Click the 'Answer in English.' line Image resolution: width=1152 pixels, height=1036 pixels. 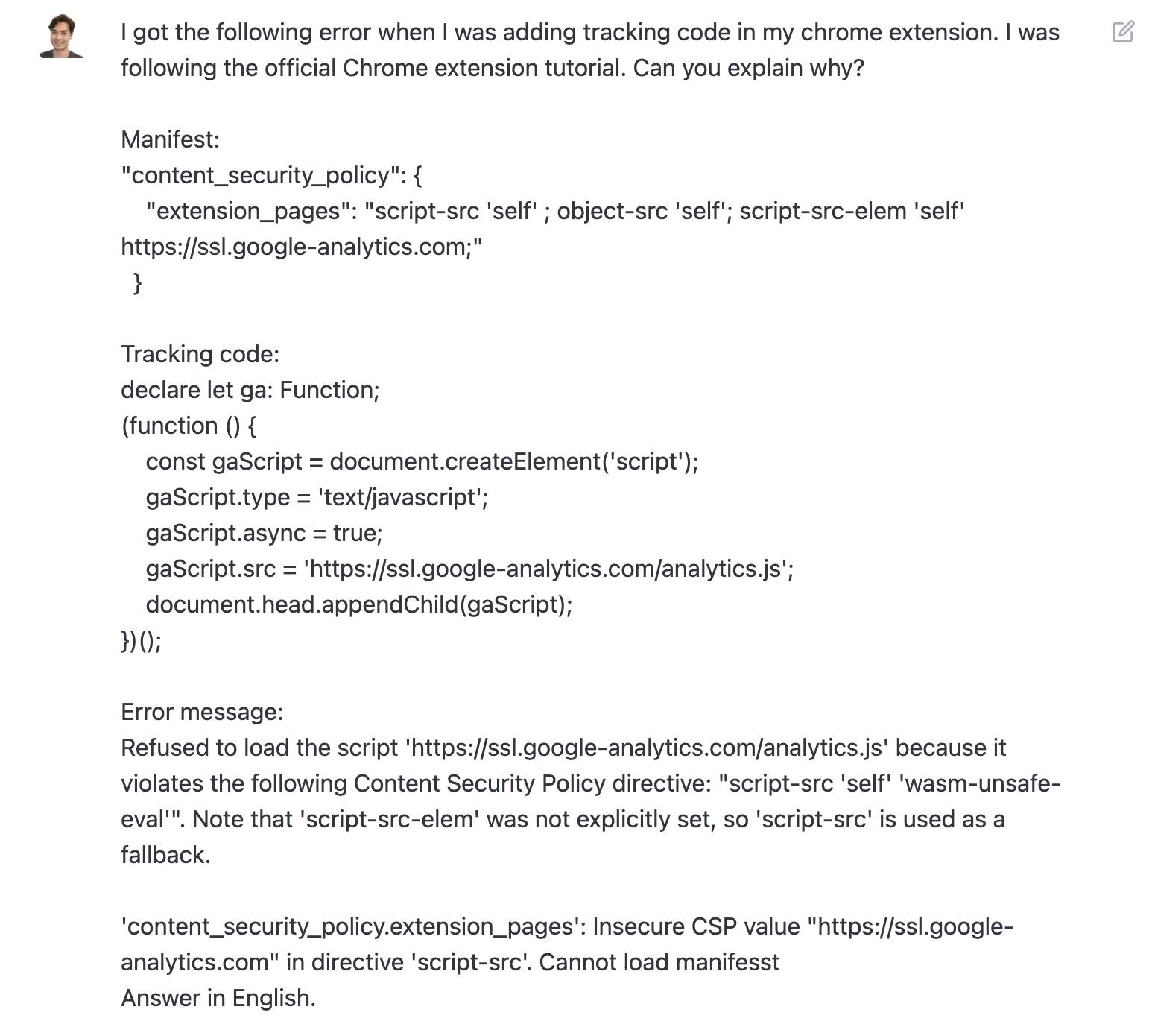(x=218, y=998)
